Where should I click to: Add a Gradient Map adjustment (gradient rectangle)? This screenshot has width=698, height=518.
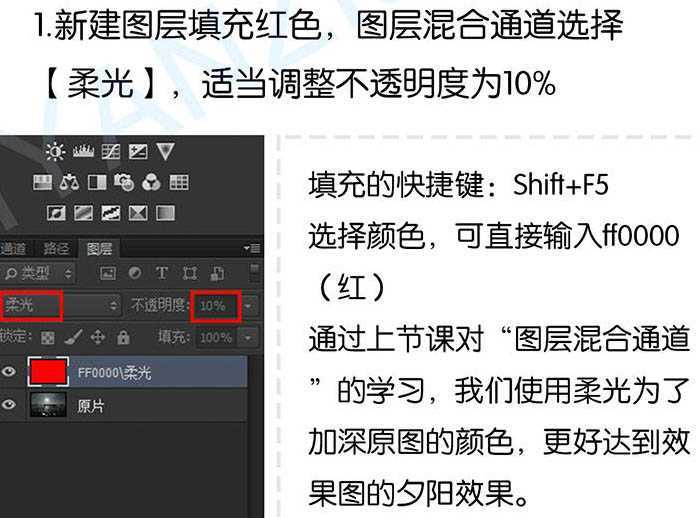click(165, 213)
